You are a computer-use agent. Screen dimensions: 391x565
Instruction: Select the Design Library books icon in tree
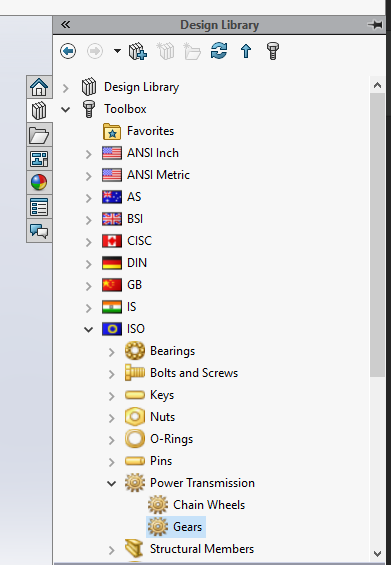[x=89, y=87]
